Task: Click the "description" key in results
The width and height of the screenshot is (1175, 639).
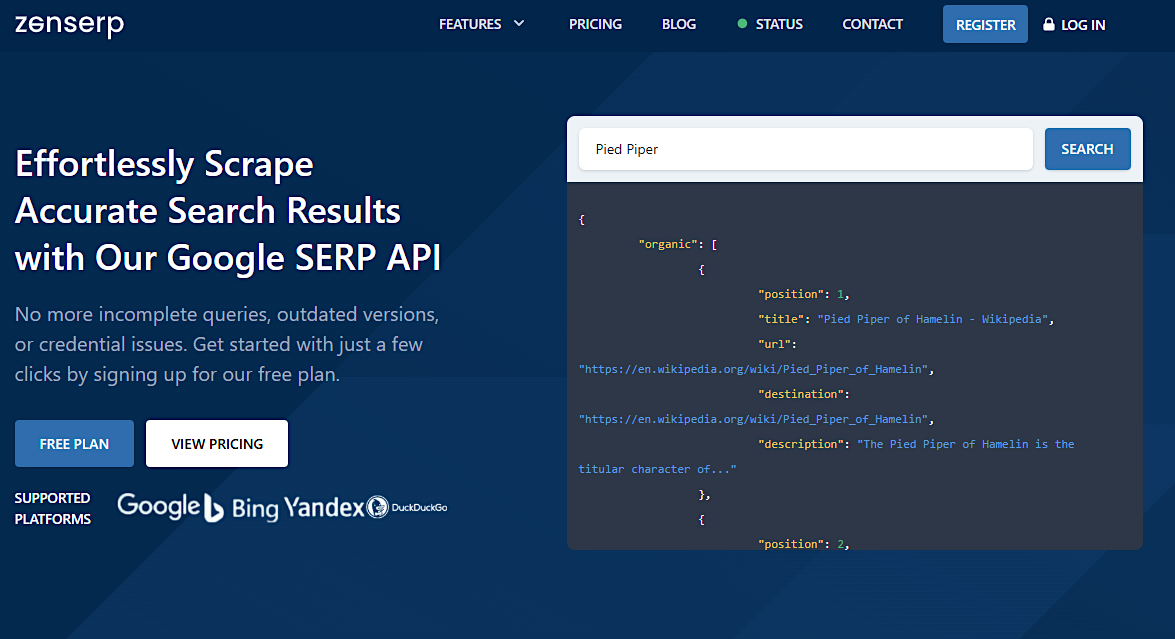Action: click(x=800, y=444)
